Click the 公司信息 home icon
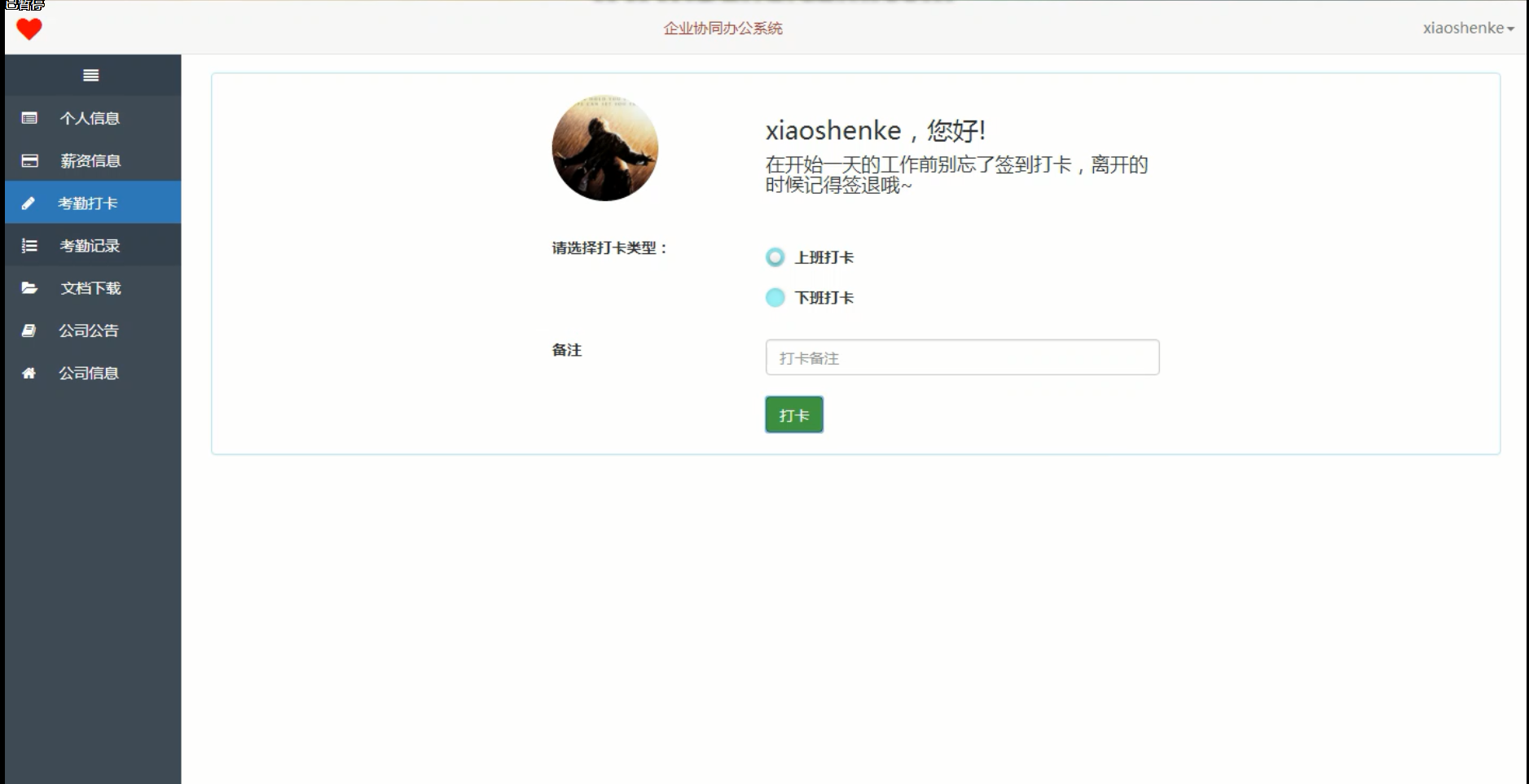 pyautogui.click(x=29, y=373)
